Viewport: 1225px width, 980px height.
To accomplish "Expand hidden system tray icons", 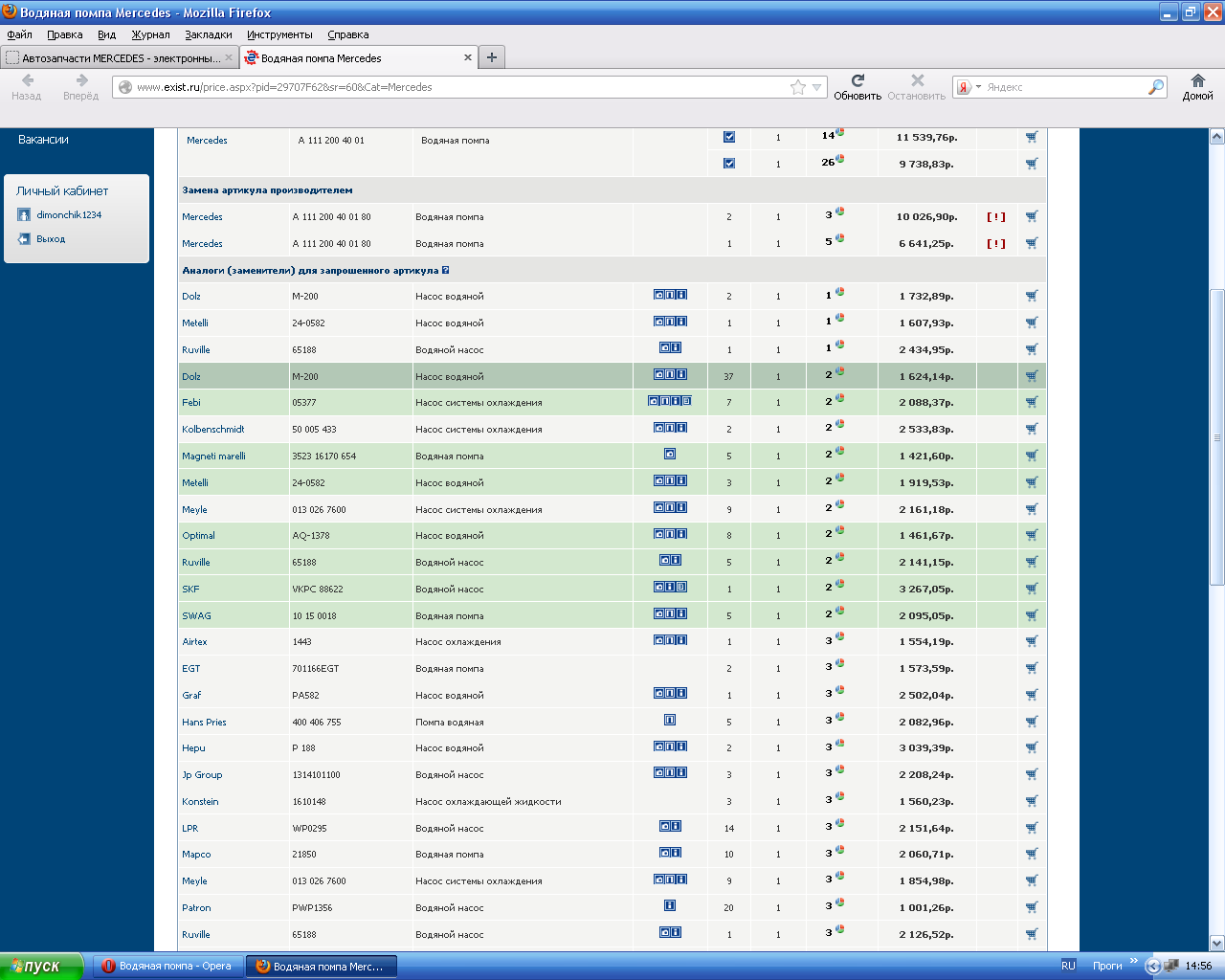I will coord(1153,967).
